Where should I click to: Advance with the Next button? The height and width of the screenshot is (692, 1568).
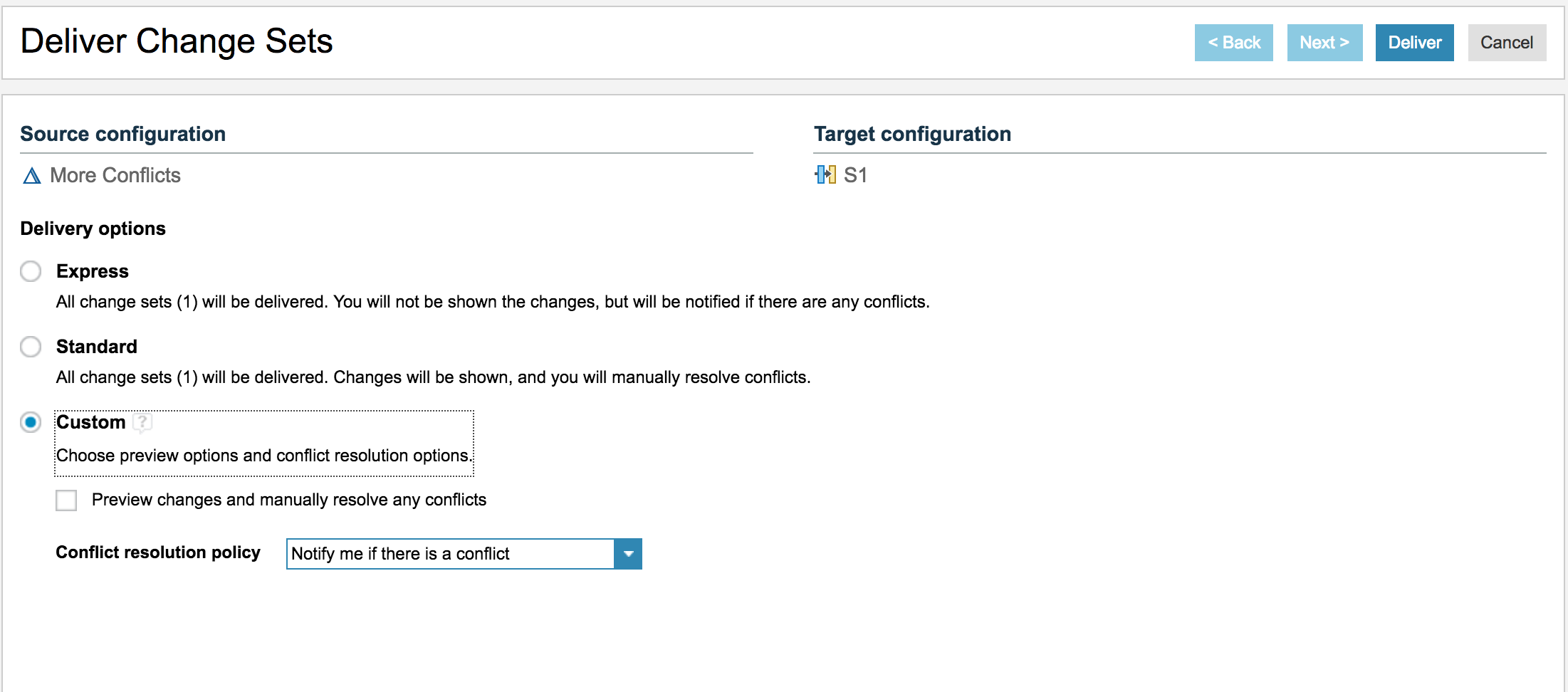pos(1324,43)
